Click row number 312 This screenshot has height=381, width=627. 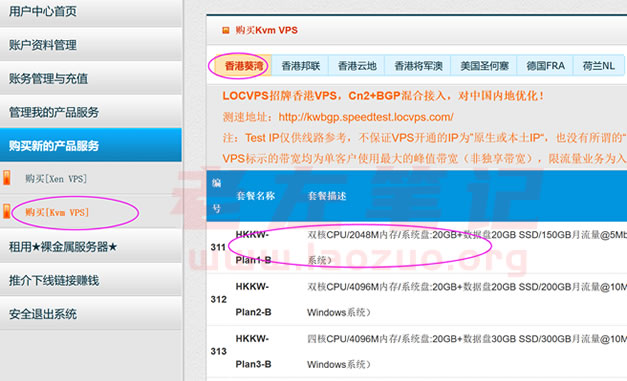click(218, 299)
